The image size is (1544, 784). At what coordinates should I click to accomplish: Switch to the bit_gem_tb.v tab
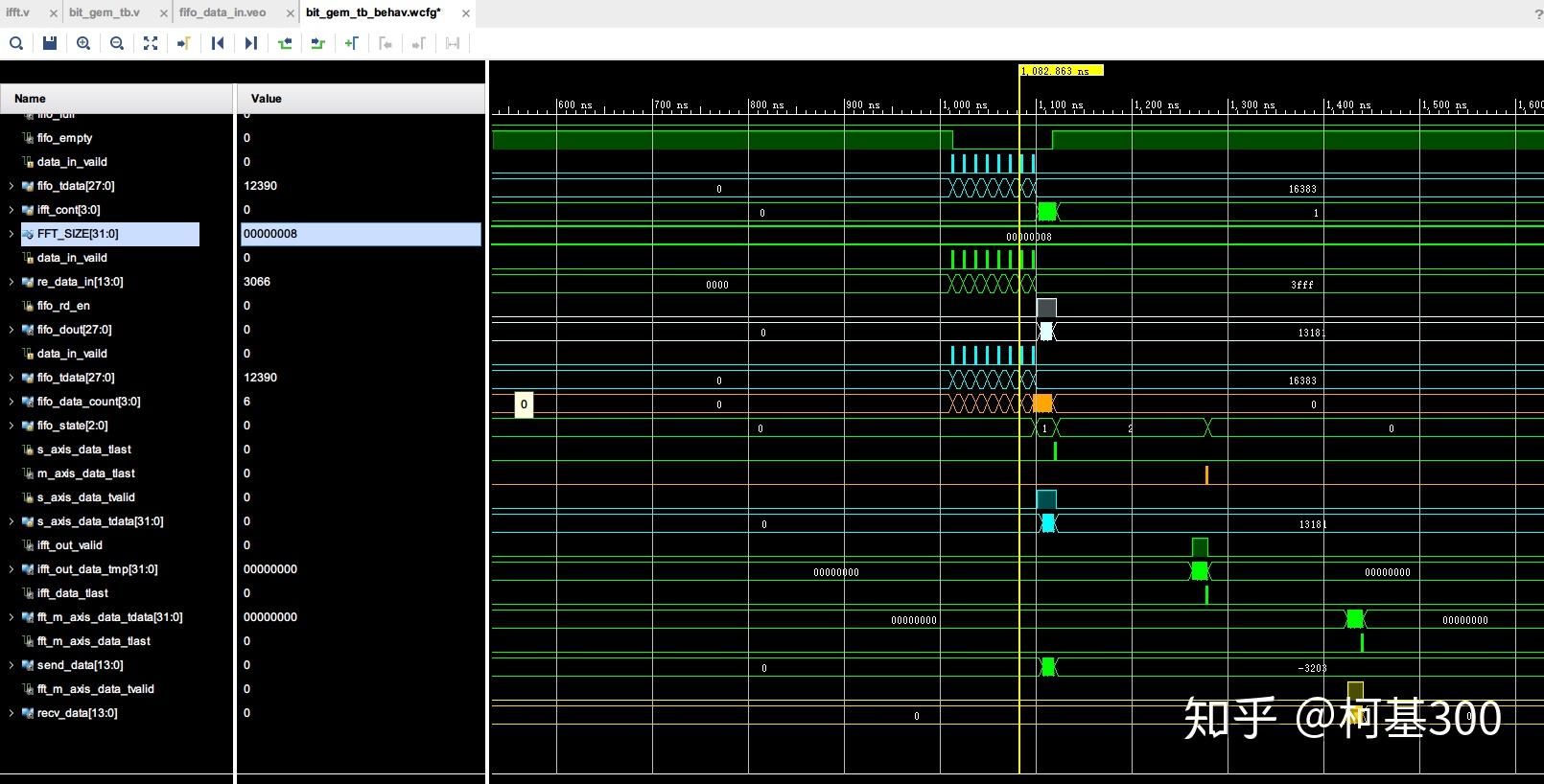click(104, 12)
